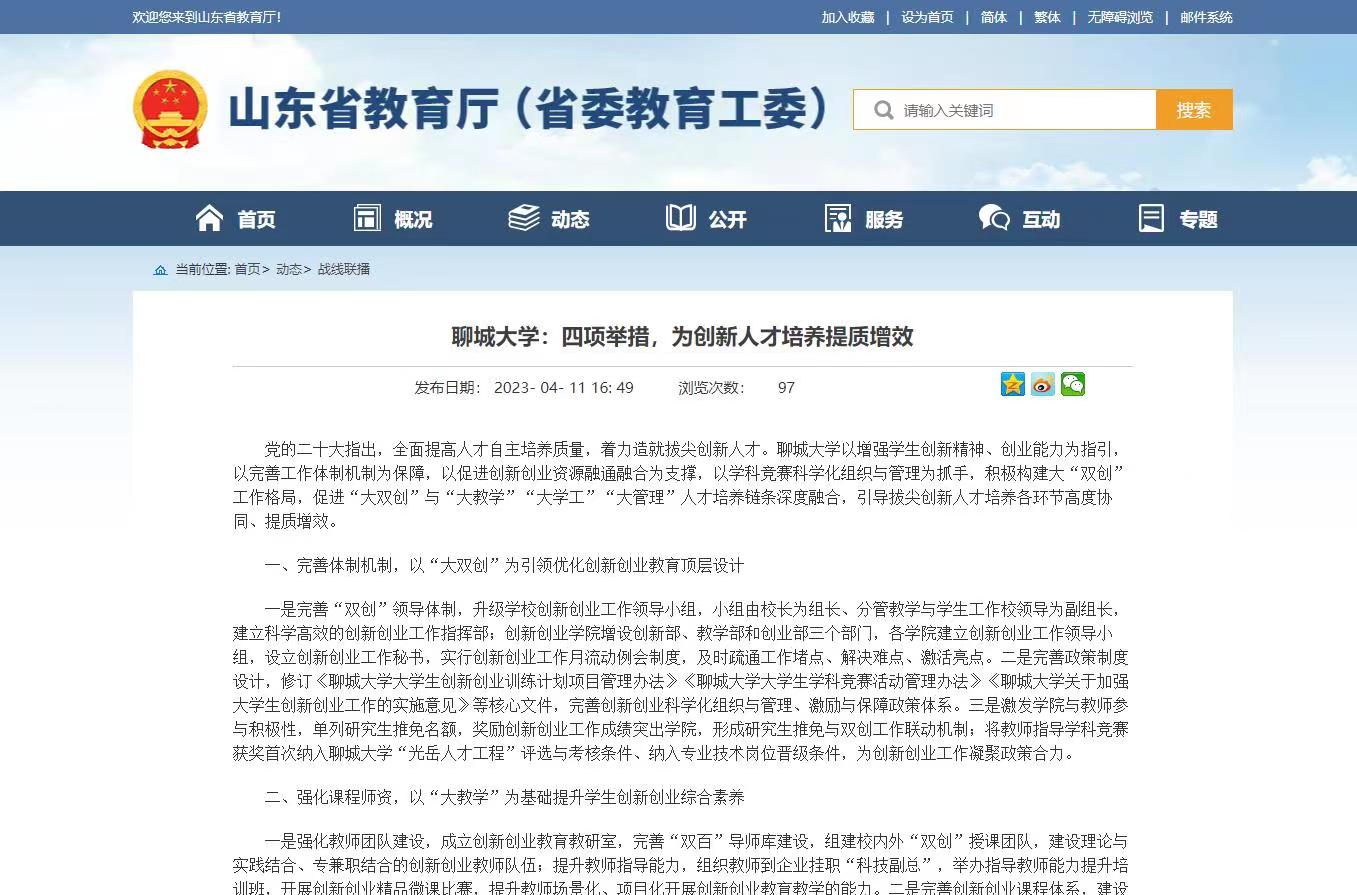Select the 服务 services icon

click(838, 217)
